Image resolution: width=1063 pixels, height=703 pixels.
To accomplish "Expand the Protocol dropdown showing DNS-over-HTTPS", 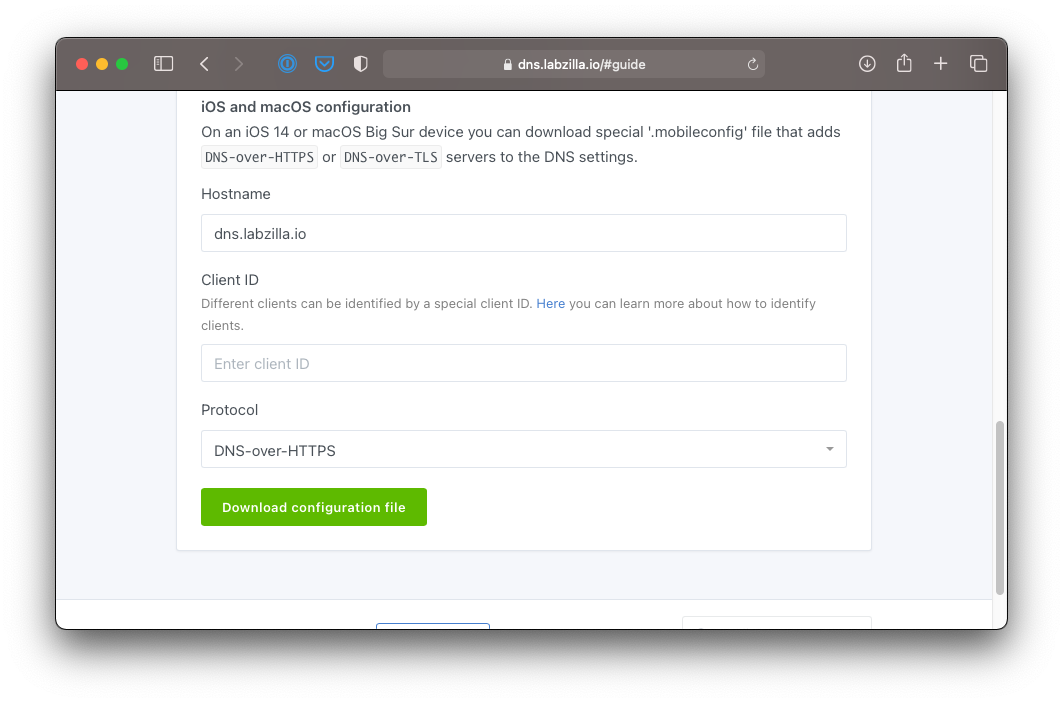I will pos(523,450).
